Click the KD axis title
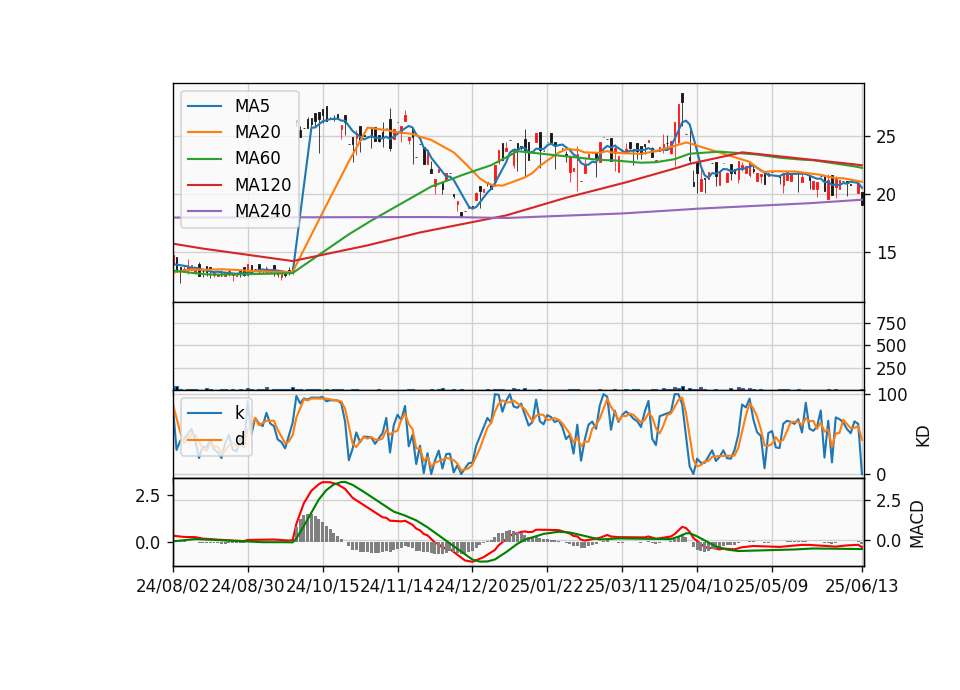 click(x=923, y=436)
